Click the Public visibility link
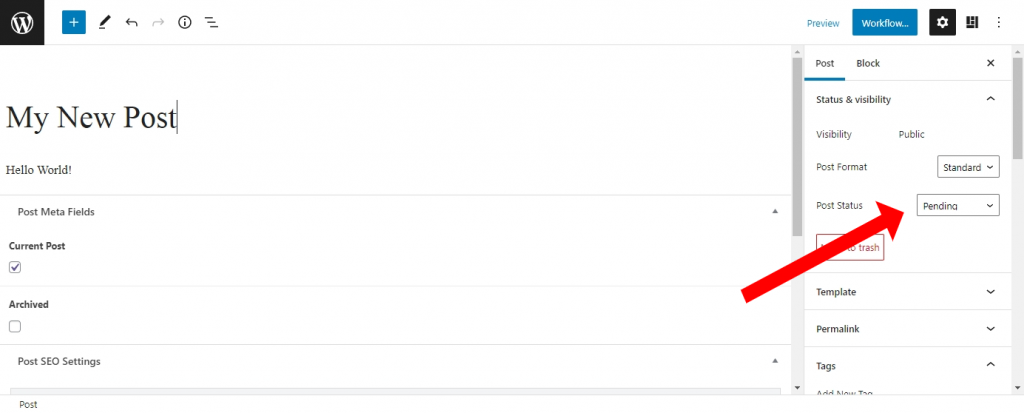 pos(911,134)
